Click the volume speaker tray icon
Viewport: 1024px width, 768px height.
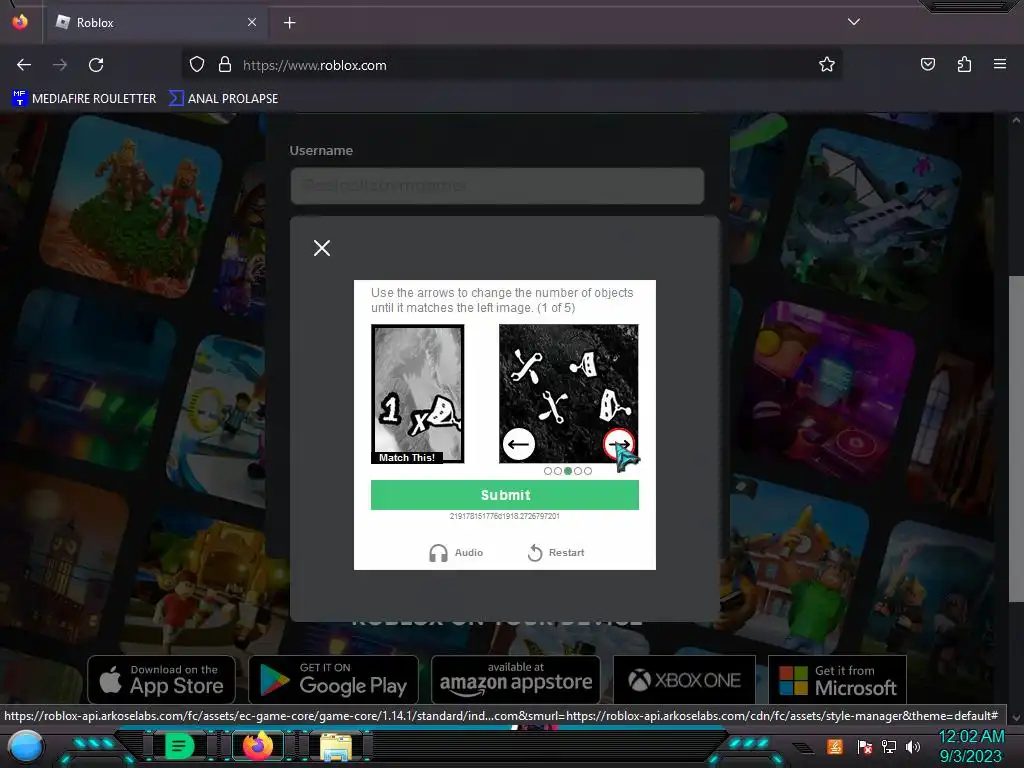coord(913,746)
